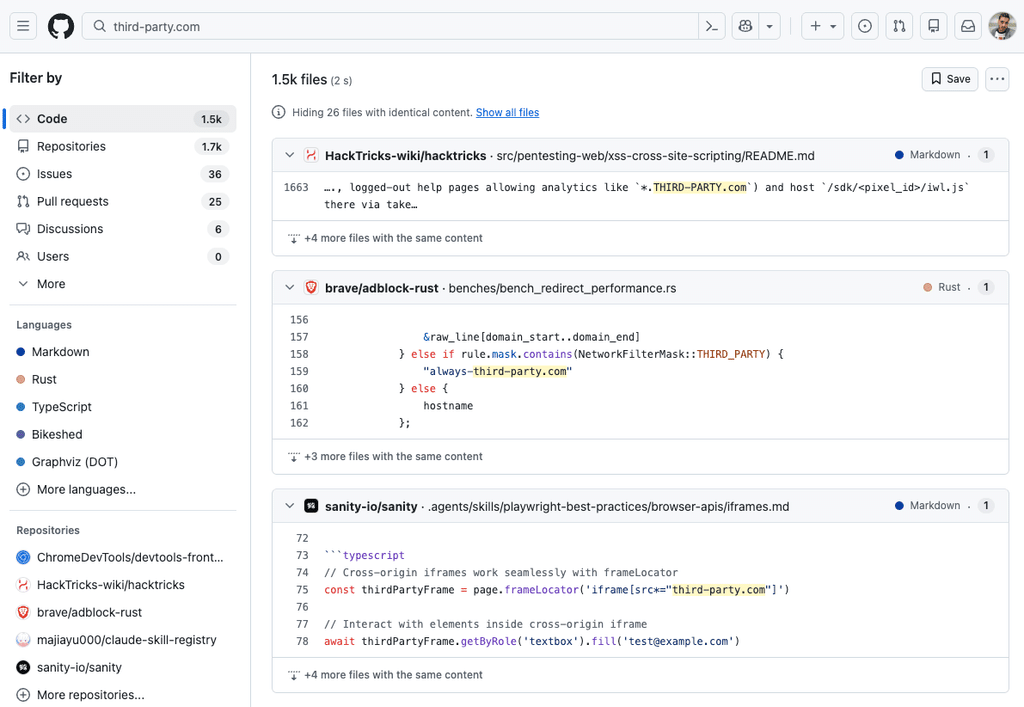Filter by sanity-io/sanity repository in sidebar
The height and width of the screenshot is (707, 1024).
[x=123, y=667]
